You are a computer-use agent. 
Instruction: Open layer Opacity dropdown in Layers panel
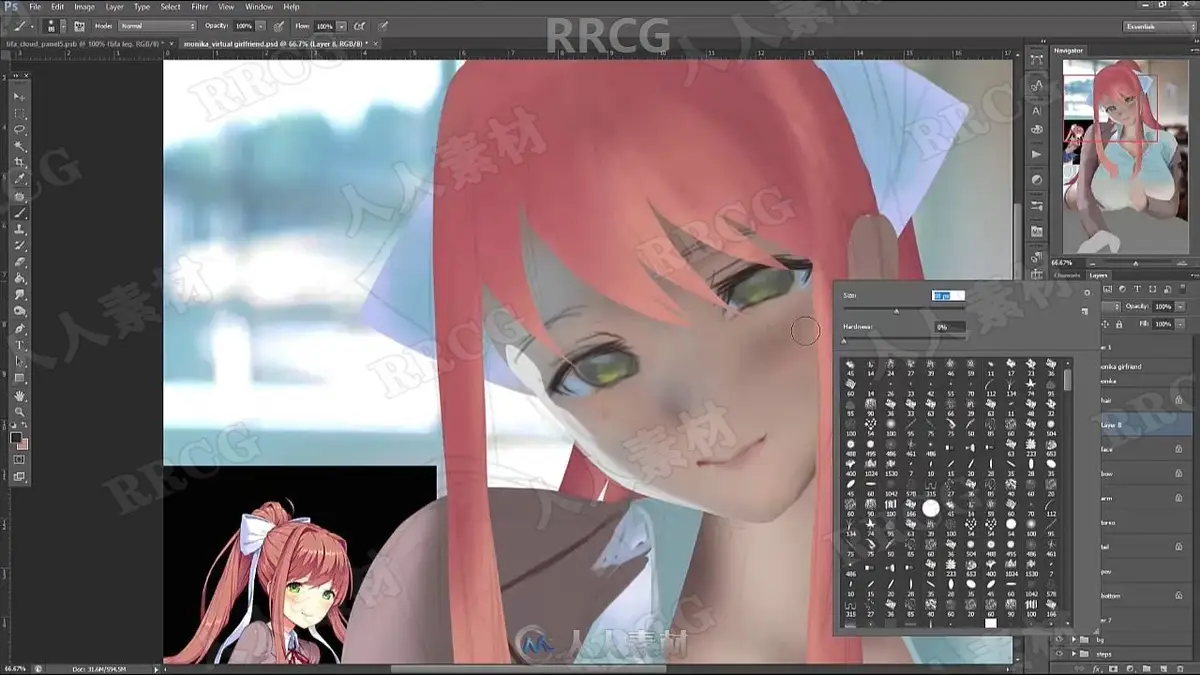coord(1179,306)
